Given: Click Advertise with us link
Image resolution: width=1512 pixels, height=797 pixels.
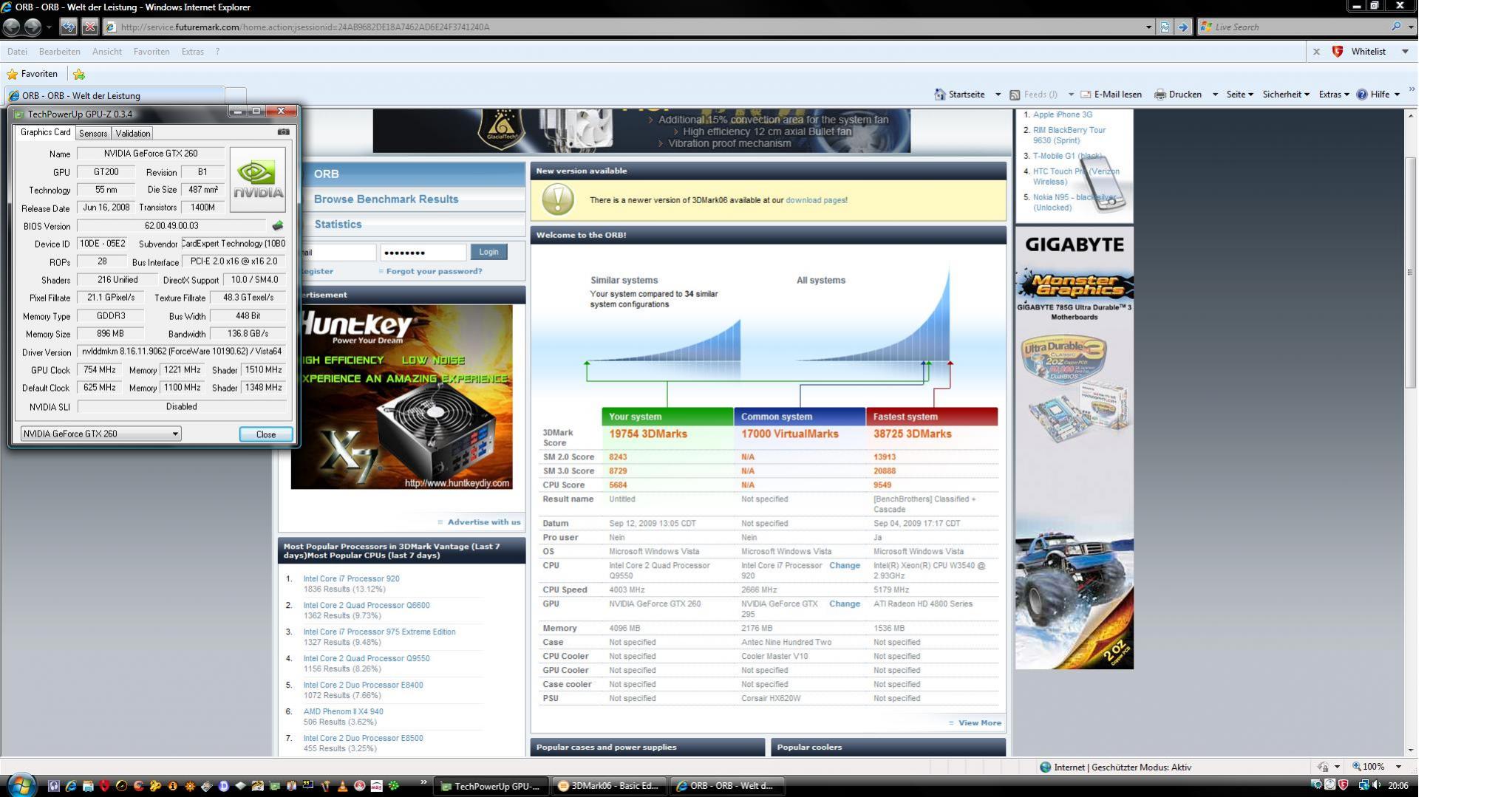Looking at the screenshot, I should 484,522.
